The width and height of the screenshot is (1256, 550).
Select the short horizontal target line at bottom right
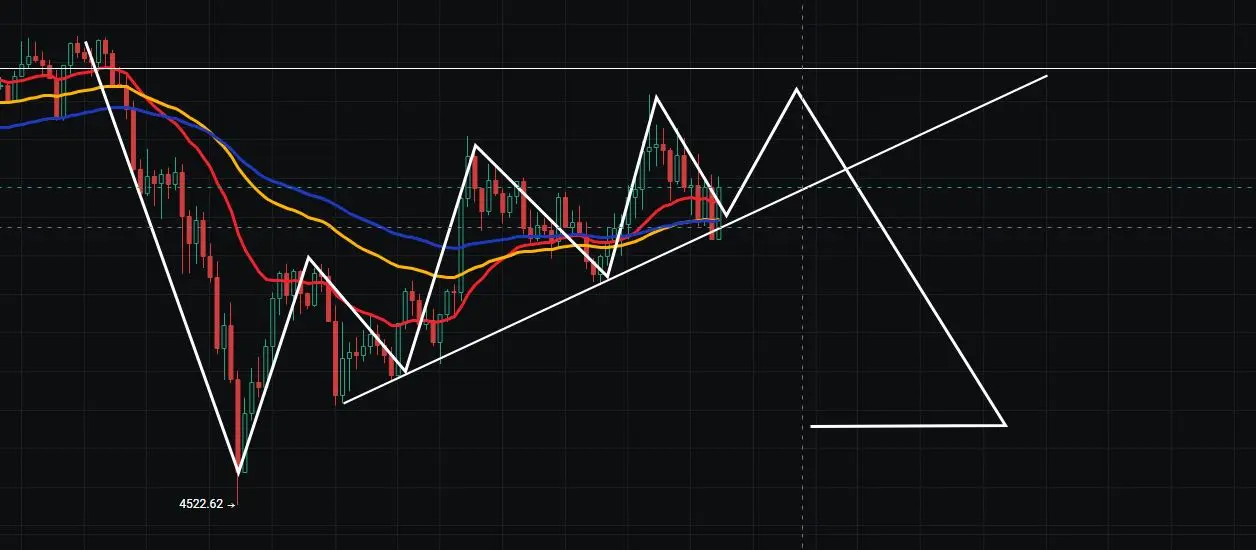point(907,426)
